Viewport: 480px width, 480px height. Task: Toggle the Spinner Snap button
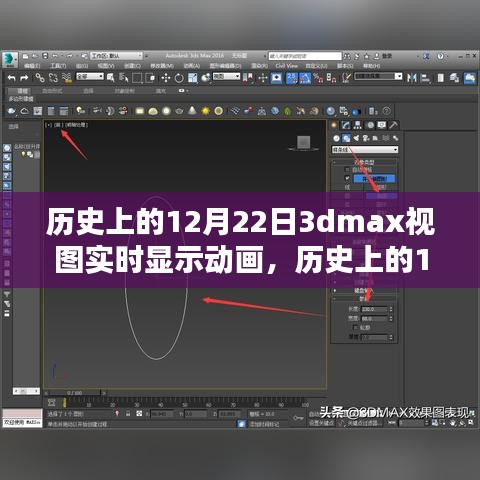331,78
